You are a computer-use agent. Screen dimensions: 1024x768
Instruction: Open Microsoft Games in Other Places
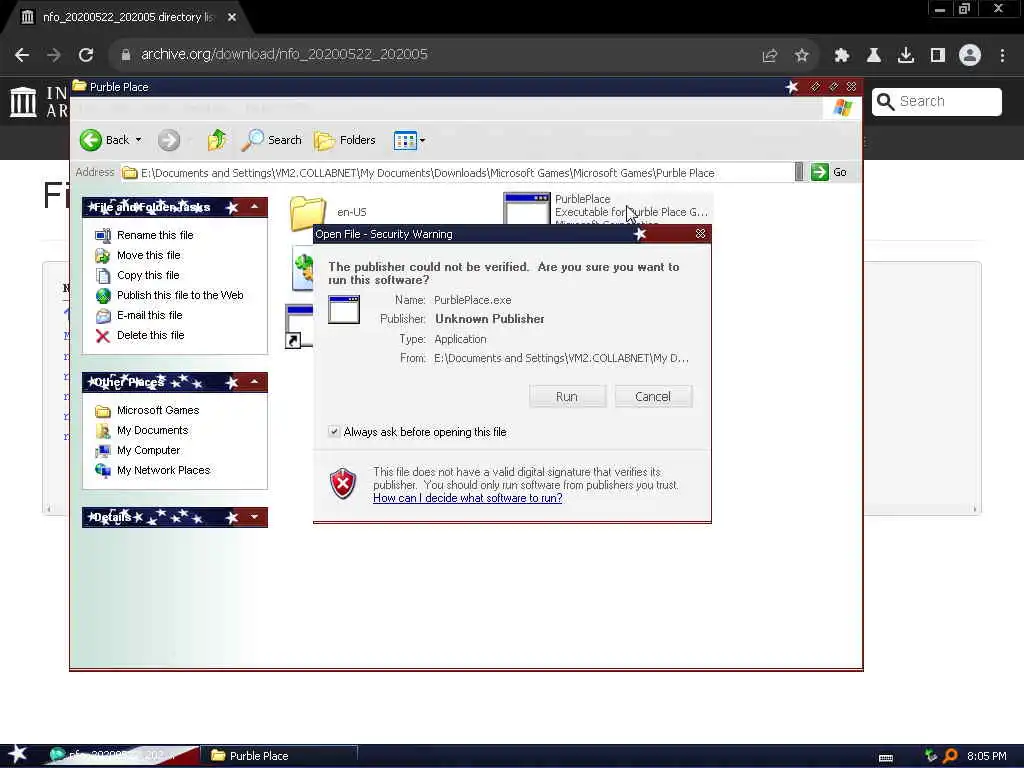(158, 410)
